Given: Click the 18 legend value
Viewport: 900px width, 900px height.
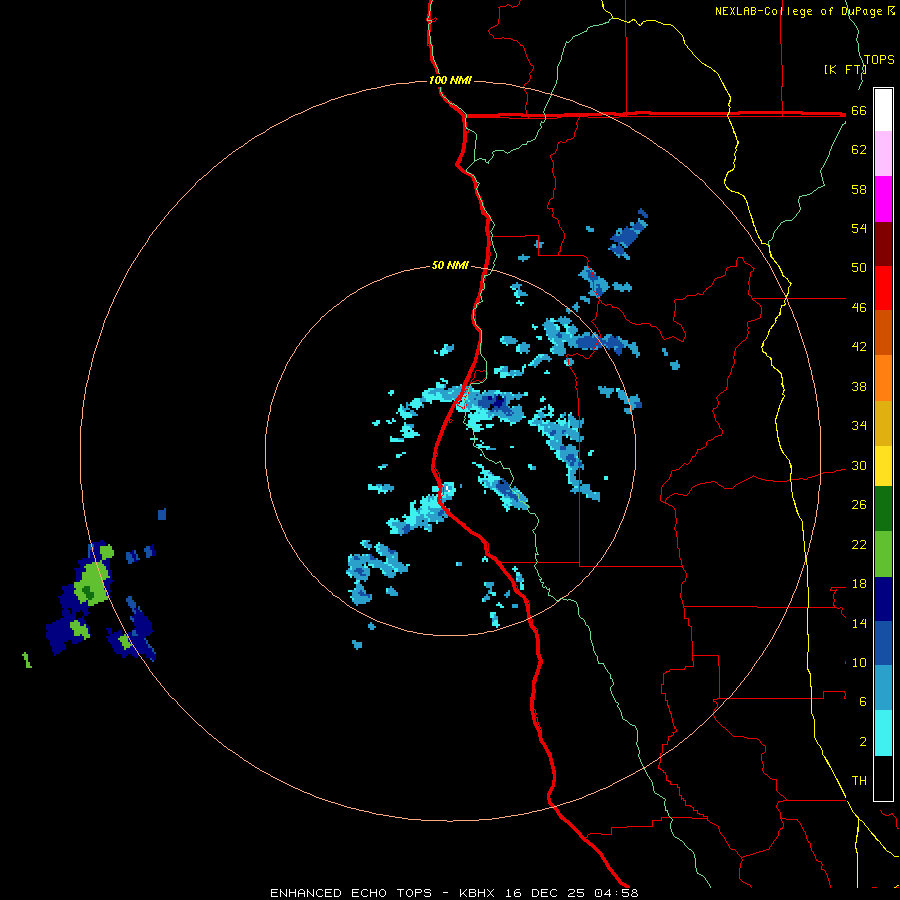Looking at the screenshot, I should 859,584.
